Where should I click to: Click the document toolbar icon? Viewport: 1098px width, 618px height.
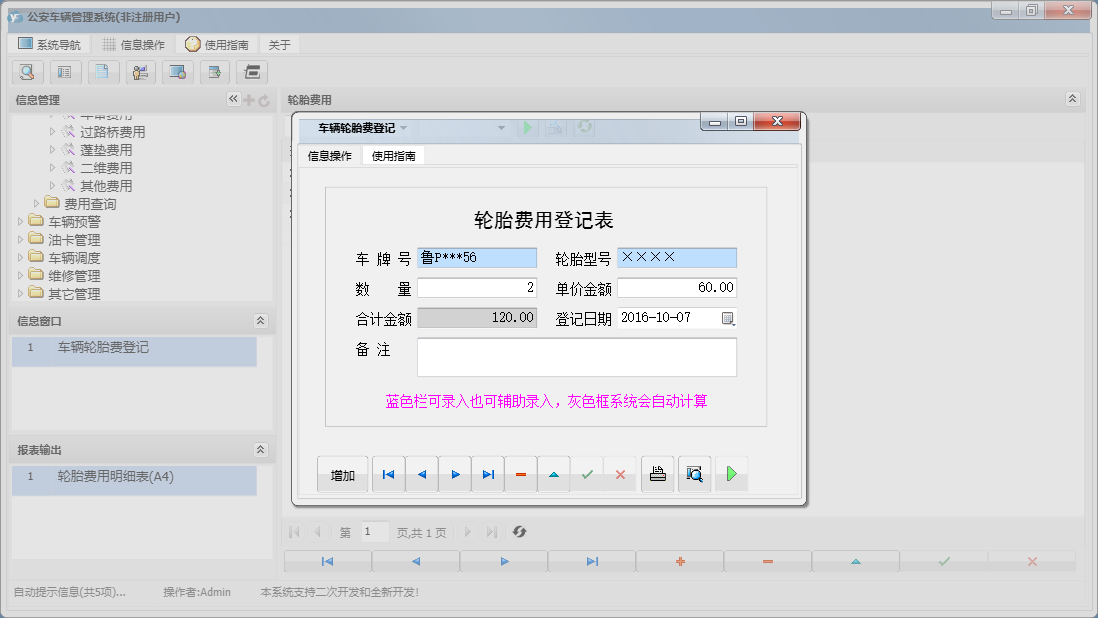tap(103, 72)
